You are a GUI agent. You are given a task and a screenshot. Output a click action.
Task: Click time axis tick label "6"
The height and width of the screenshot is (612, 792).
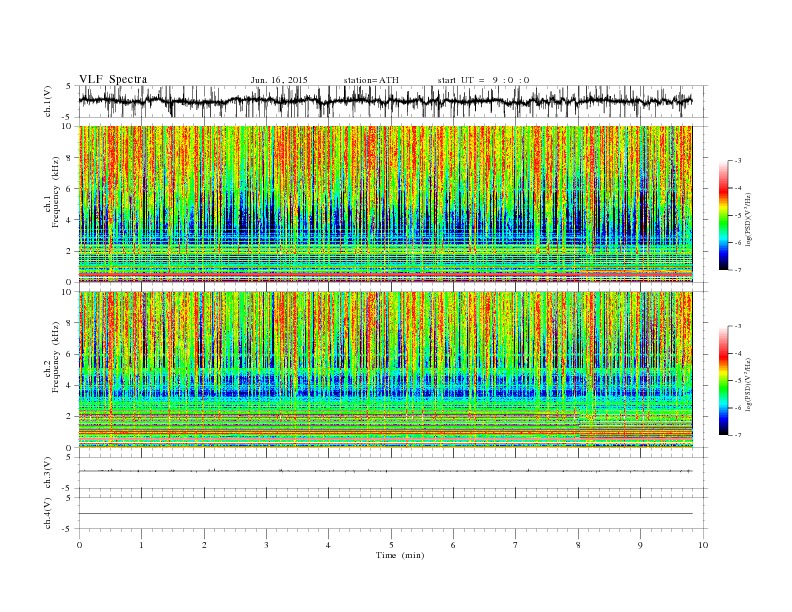click(453, 545)
